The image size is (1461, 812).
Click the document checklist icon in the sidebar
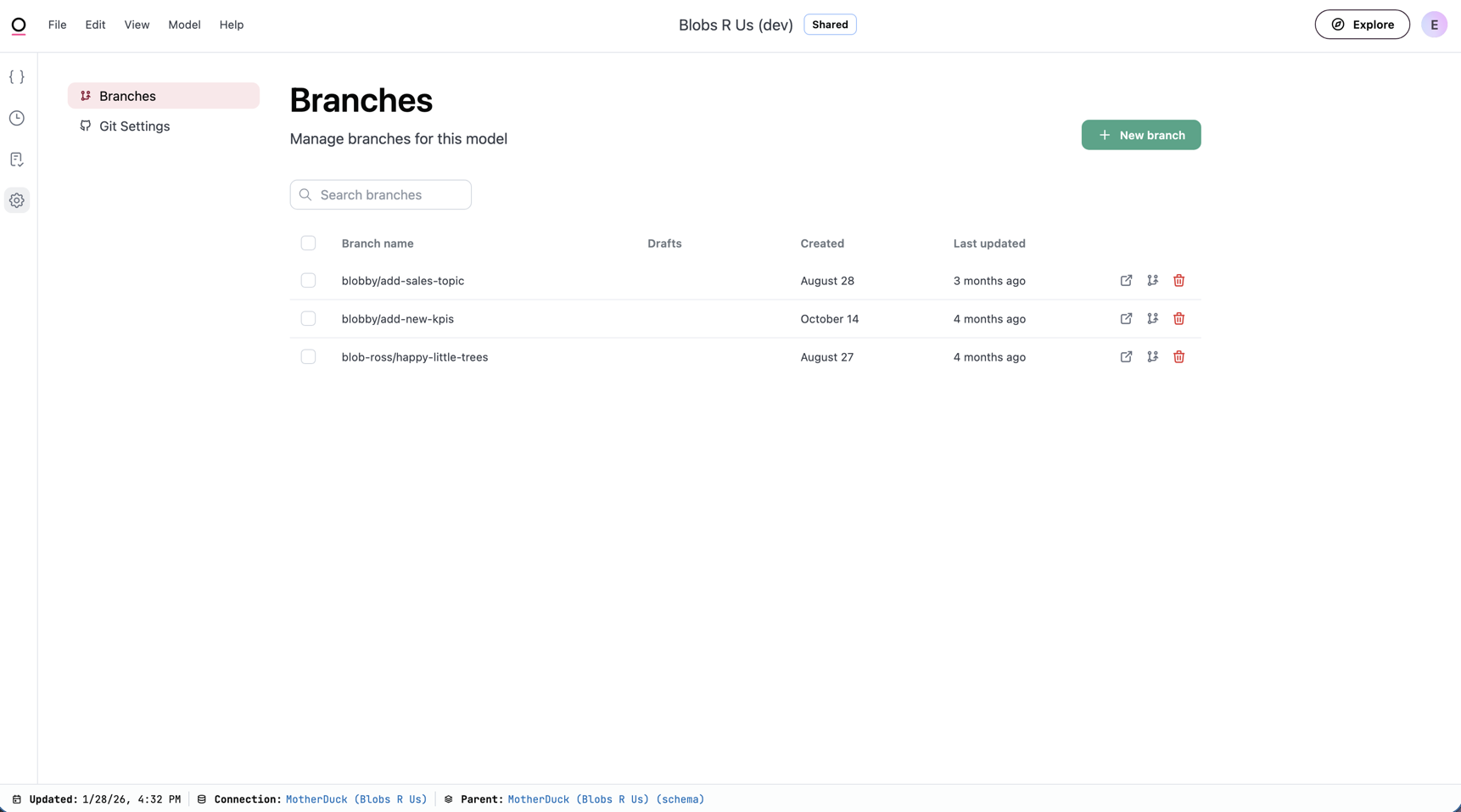(x=17, y=159)
